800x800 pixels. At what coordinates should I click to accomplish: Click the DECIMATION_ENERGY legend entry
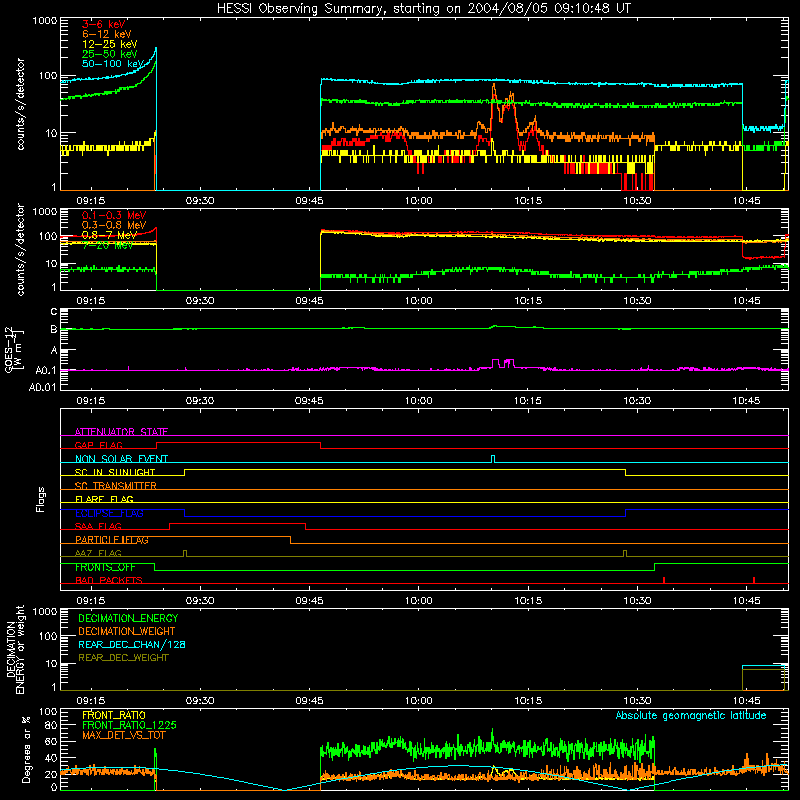128,618
